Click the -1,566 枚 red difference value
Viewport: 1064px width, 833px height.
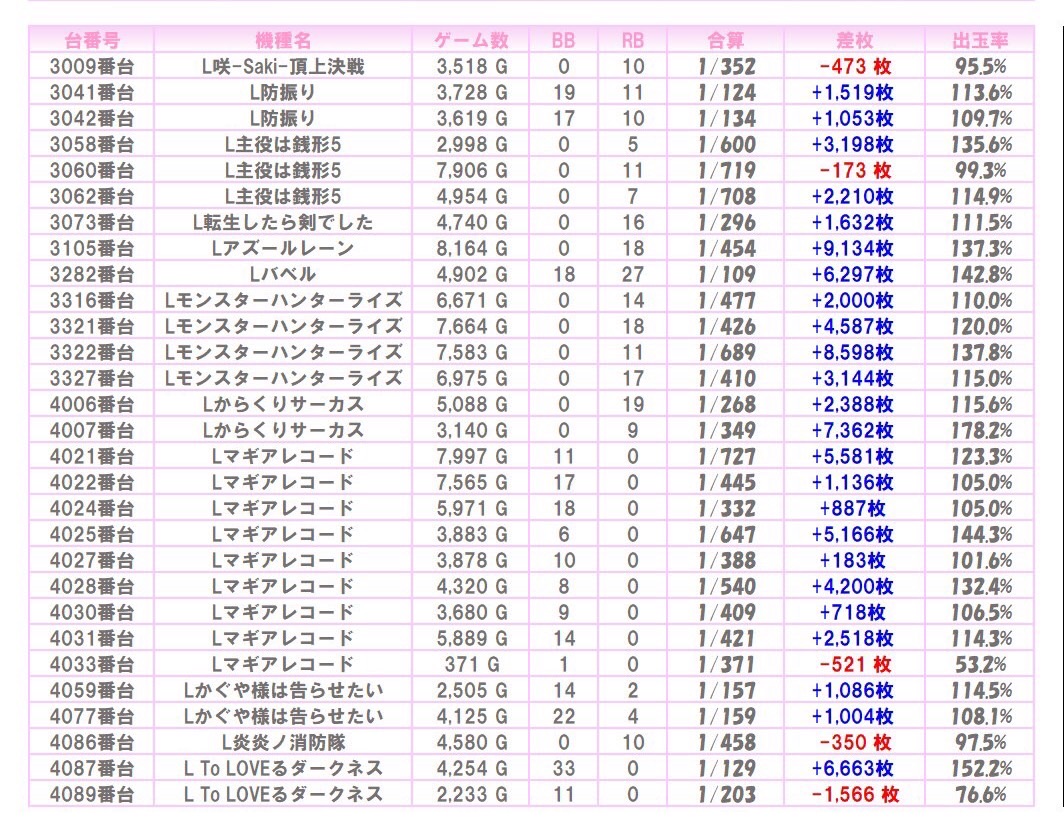[854, 795]
